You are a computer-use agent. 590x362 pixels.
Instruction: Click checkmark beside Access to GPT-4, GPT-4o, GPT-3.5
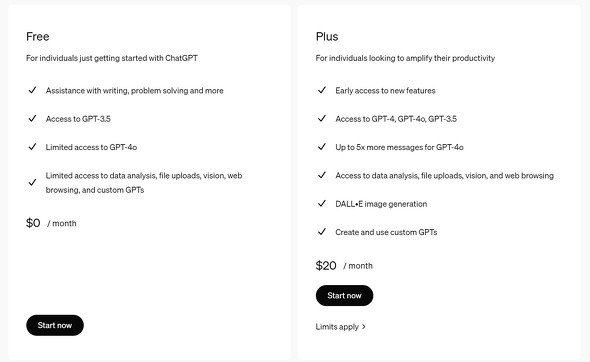pos(322,119)
